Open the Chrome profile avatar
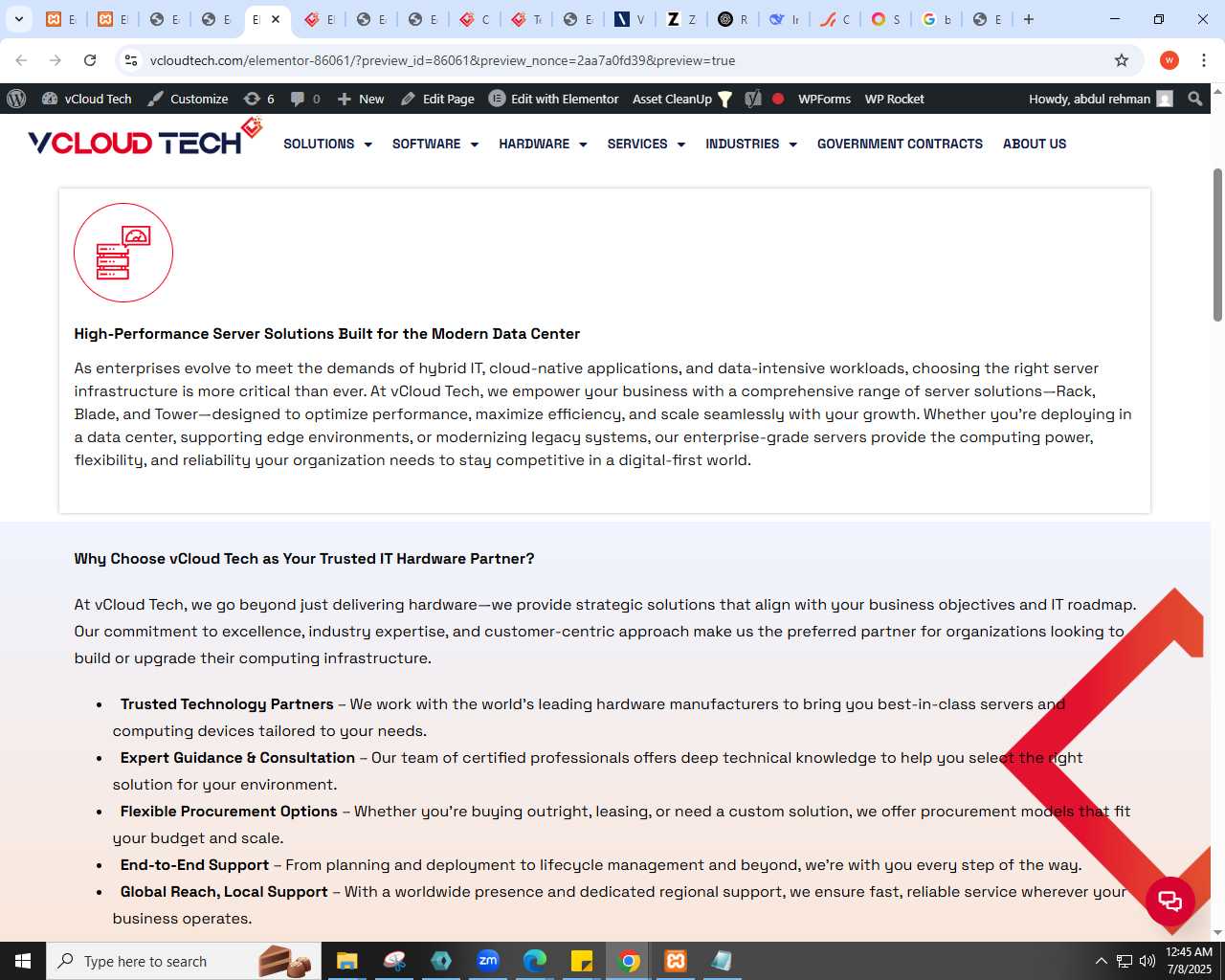 click(x=1169, y=60)
